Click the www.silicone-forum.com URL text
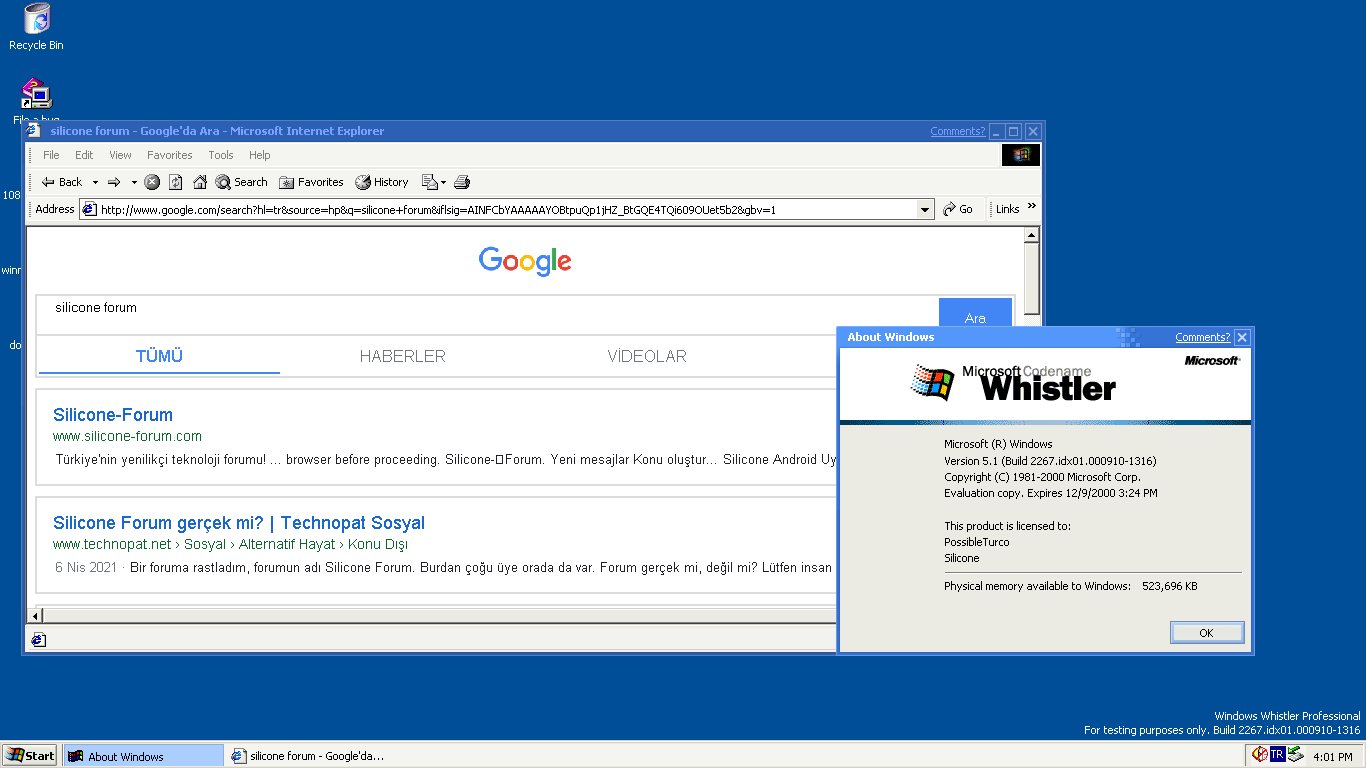 [x=128, y=436]
